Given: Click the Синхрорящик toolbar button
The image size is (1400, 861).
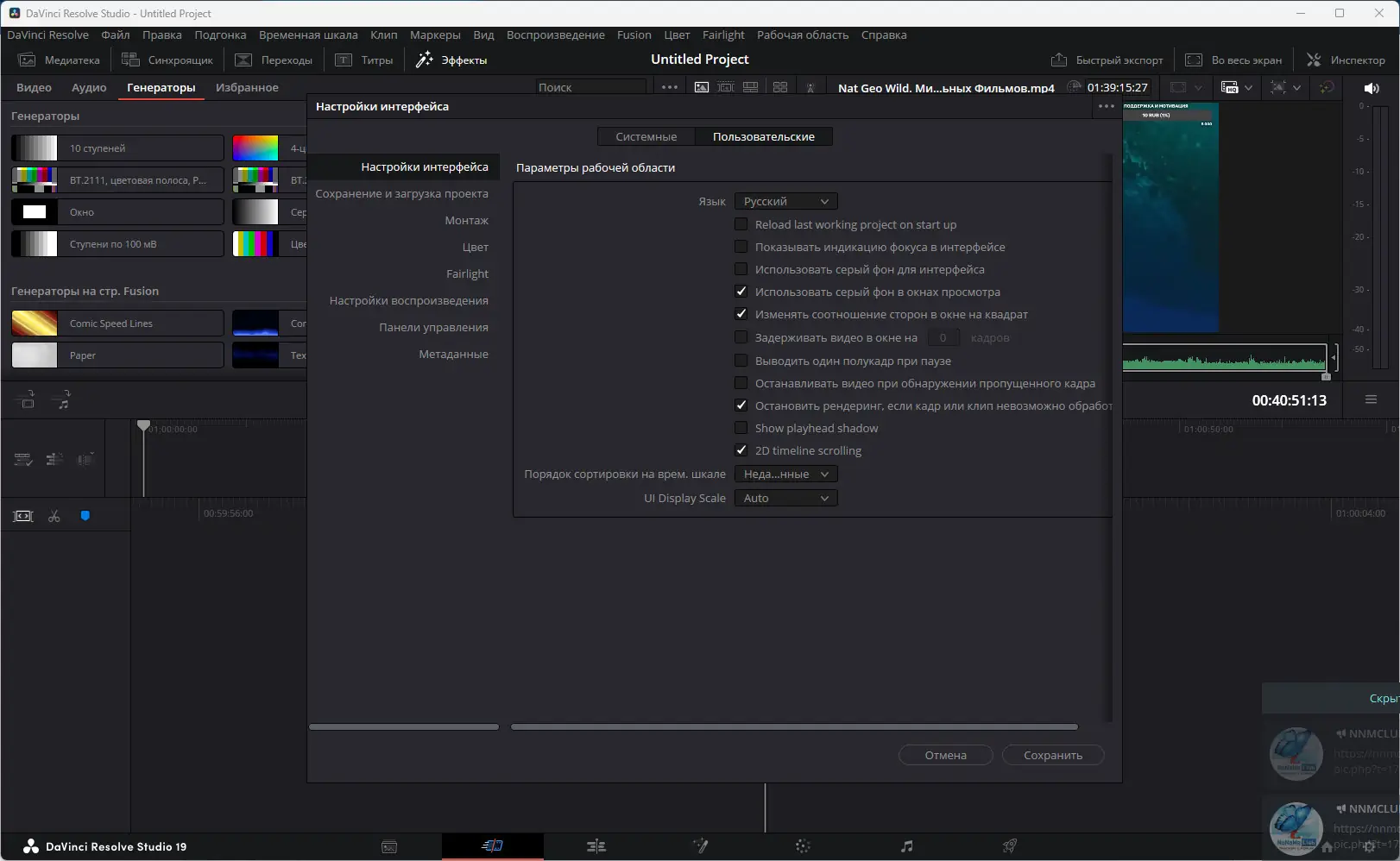Looking at the screenshot, I should tap(167, 60).
